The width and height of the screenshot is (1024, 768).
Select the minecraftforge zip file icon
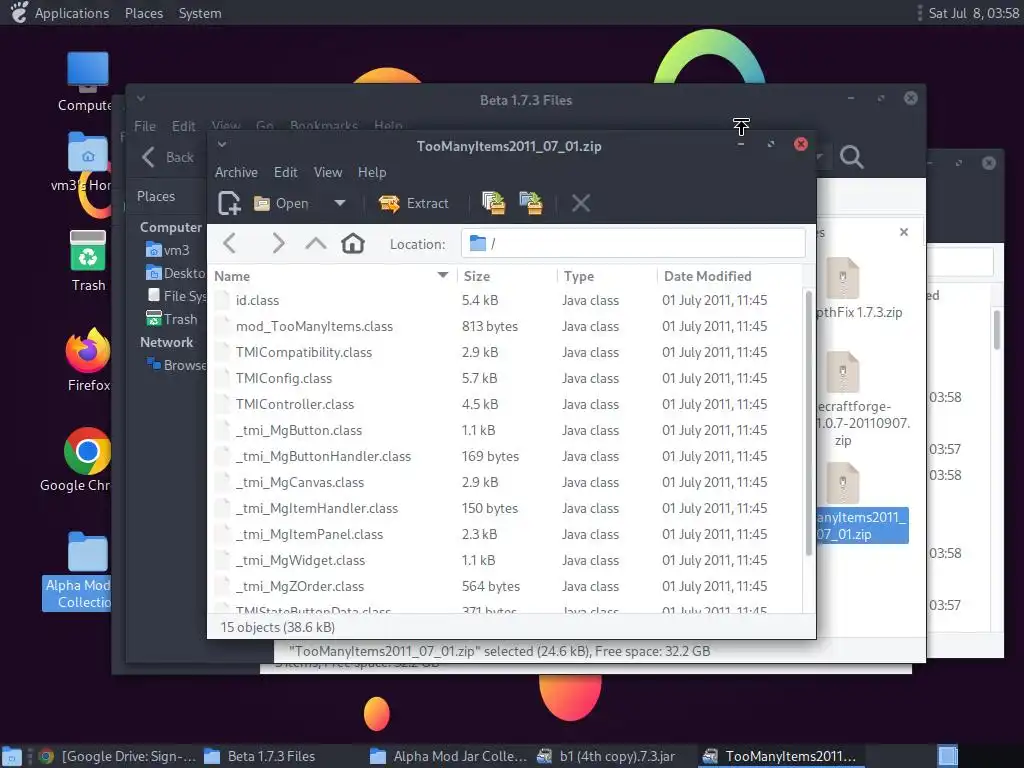click(843, 373)
